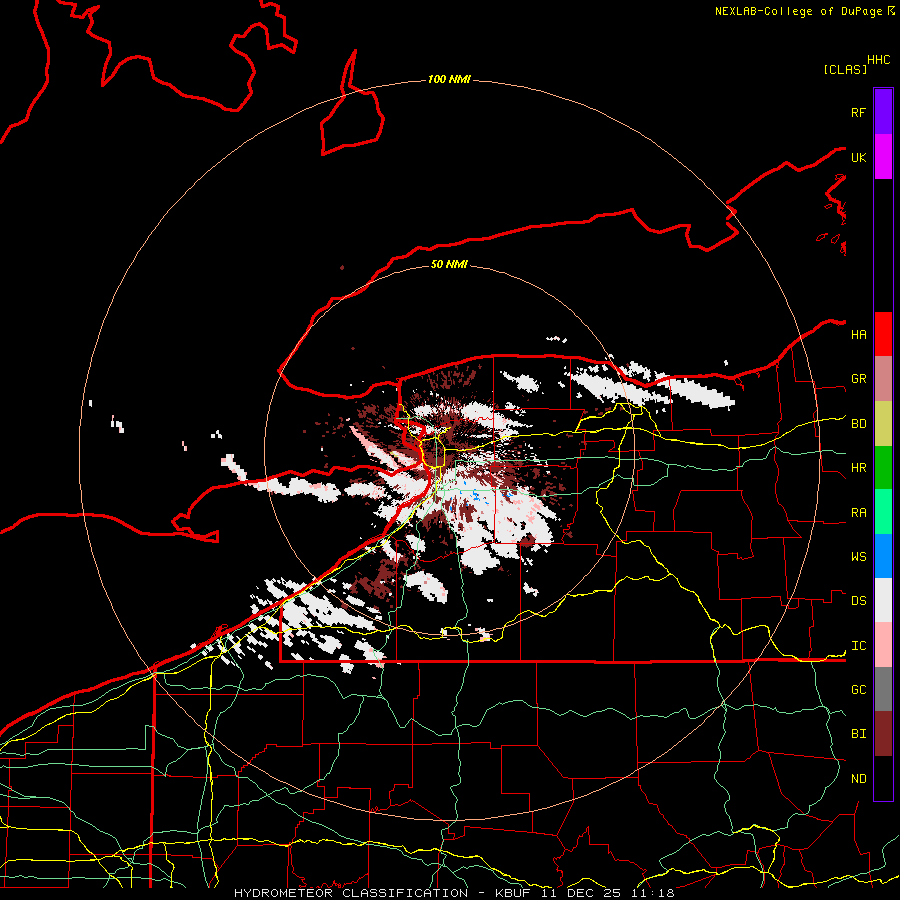
Task: Click the UK legend label
Action: (x=858, y=157)
